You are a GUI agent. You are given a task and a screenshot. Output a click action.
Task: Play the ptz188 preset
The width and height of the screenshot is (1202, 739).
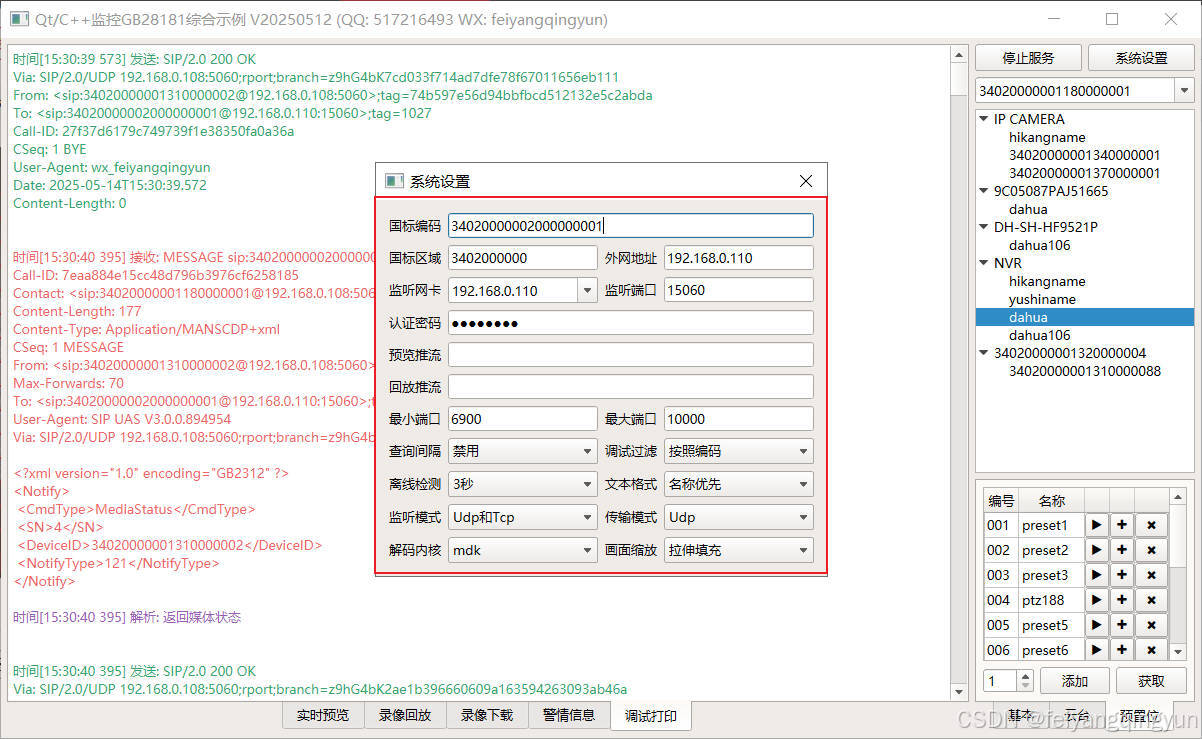(x=1096, y=600)
